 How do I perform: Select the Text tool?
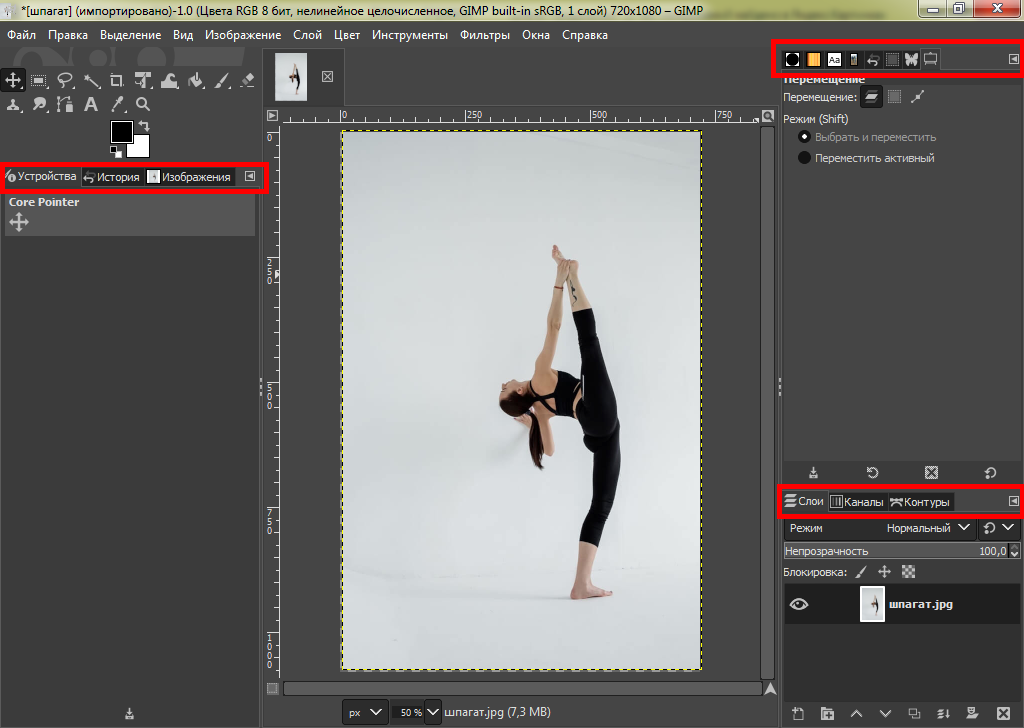(91, 104)
